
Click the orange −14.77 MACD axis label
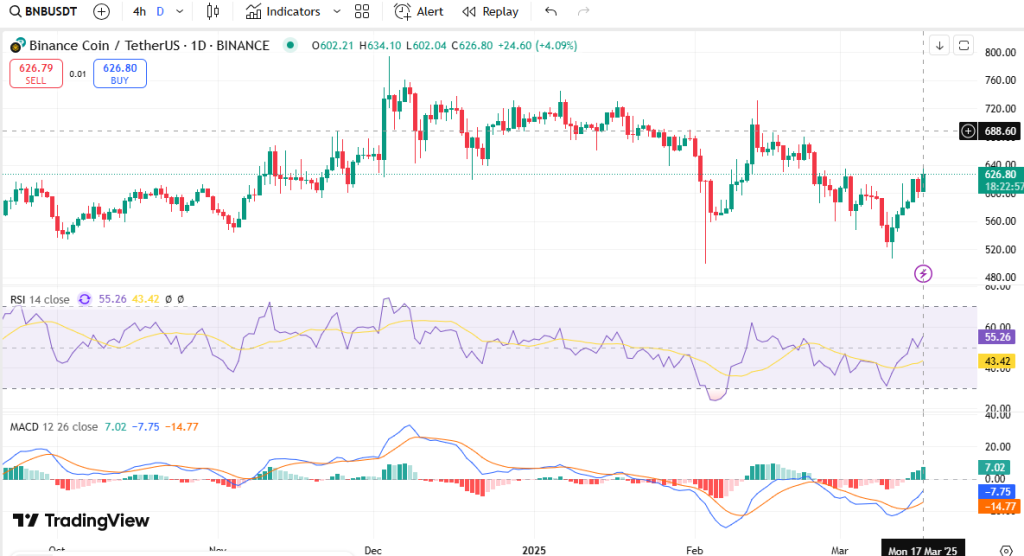(999, 506)
